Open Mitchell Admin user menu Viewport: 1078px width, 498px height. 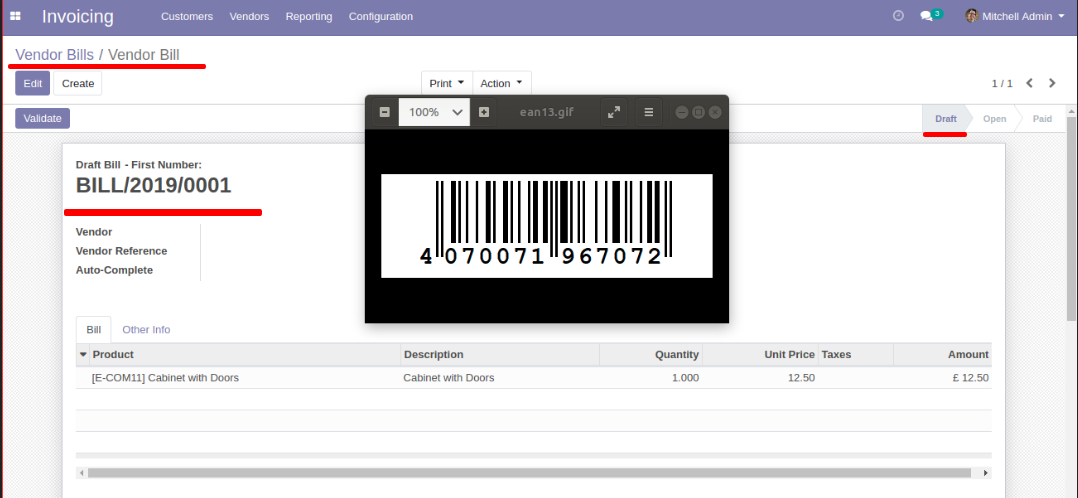pos(1015,16)
